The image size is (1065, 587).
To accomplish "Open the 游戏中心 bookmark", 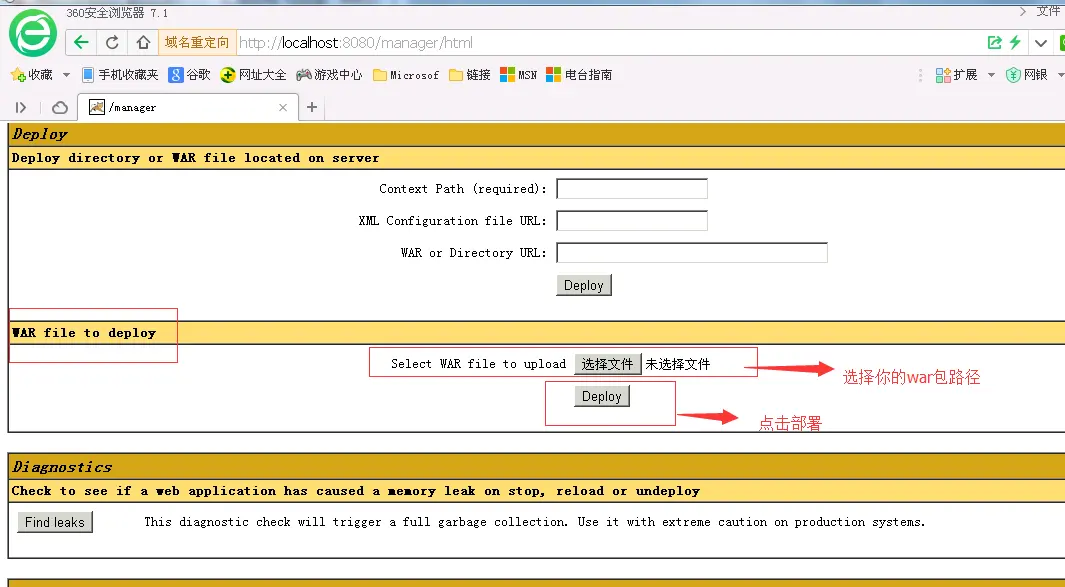I will (329, 75).
